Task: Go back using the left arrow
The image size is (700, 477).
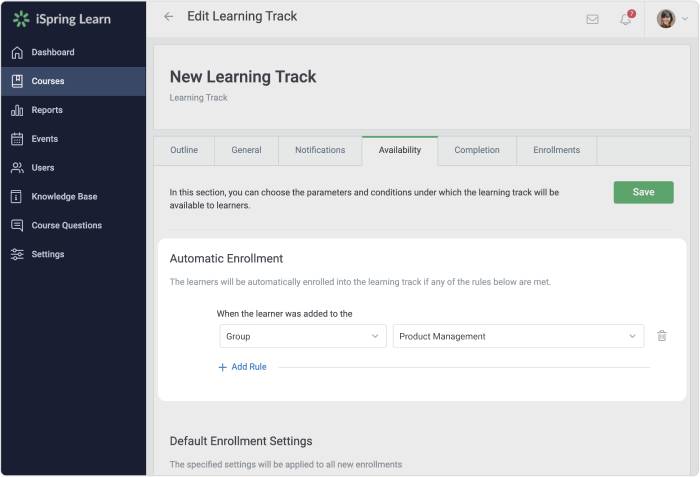Action: pyautogui.click(x=168, y=17)
